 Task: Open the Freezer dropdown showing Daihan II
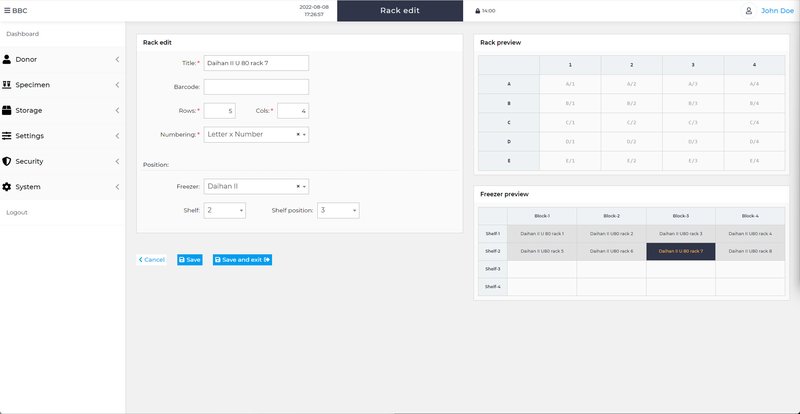[x=256, y=186]
